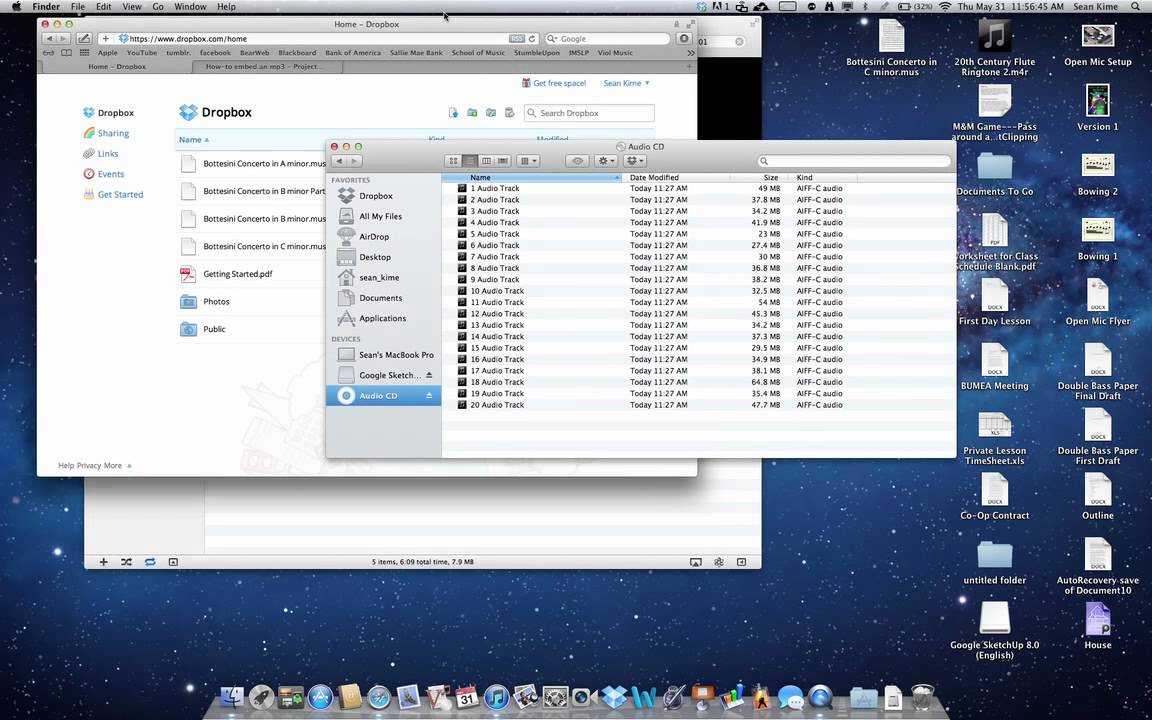The image size is (1152, 720).
Task: Open the View menu in menu bar
Action: [x=132, y=7]
